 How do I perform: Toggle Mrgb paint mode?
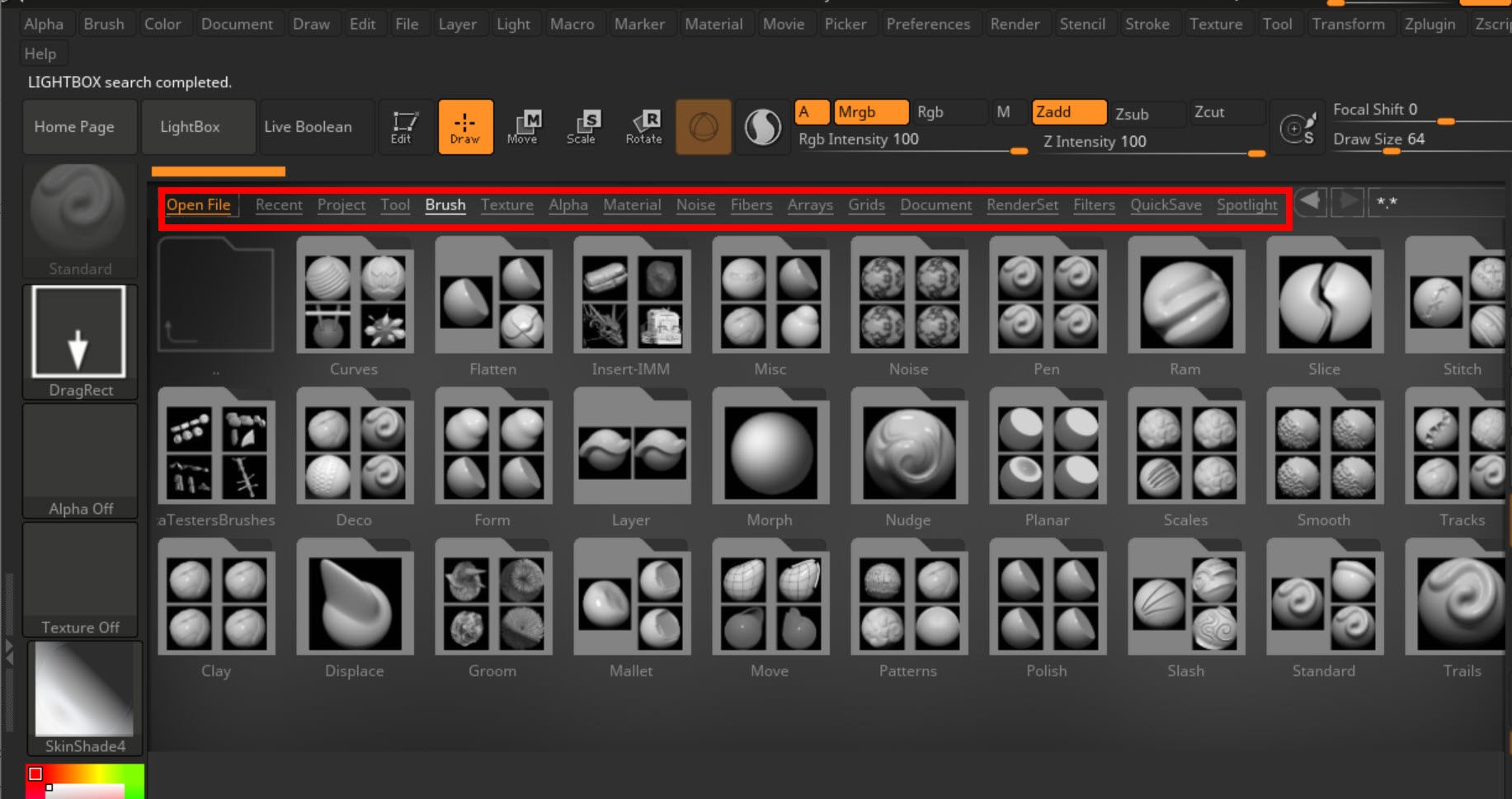871,112
